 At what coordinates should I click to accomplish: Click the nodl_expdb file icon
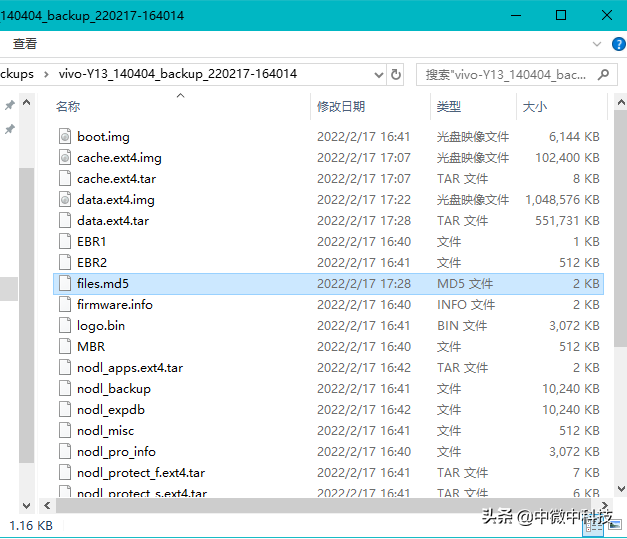pos(65,409)
